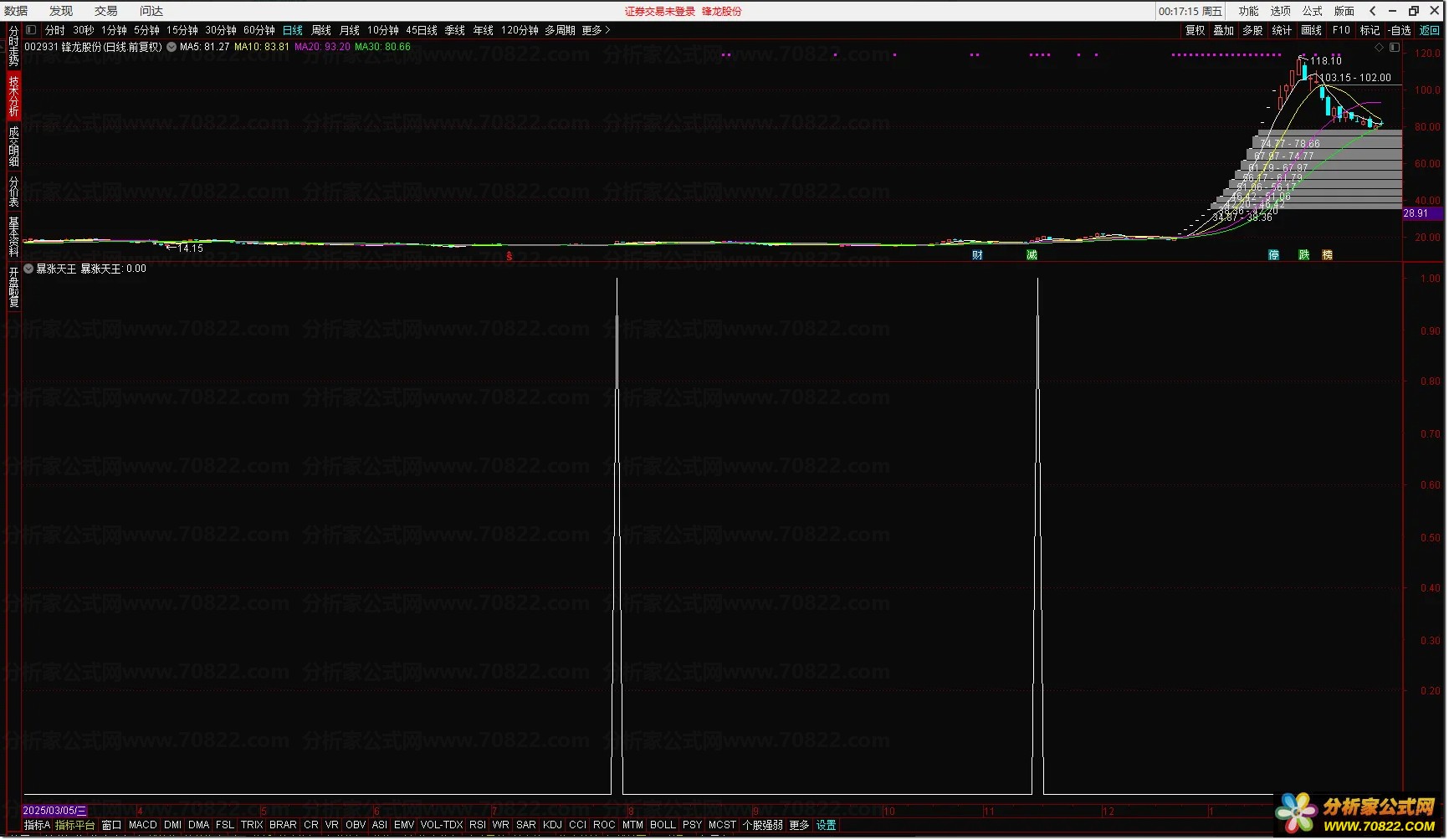This screenshot has width=1449, height=840.
Task: Select the RSI indicator
Action: [x=478, y=825]
